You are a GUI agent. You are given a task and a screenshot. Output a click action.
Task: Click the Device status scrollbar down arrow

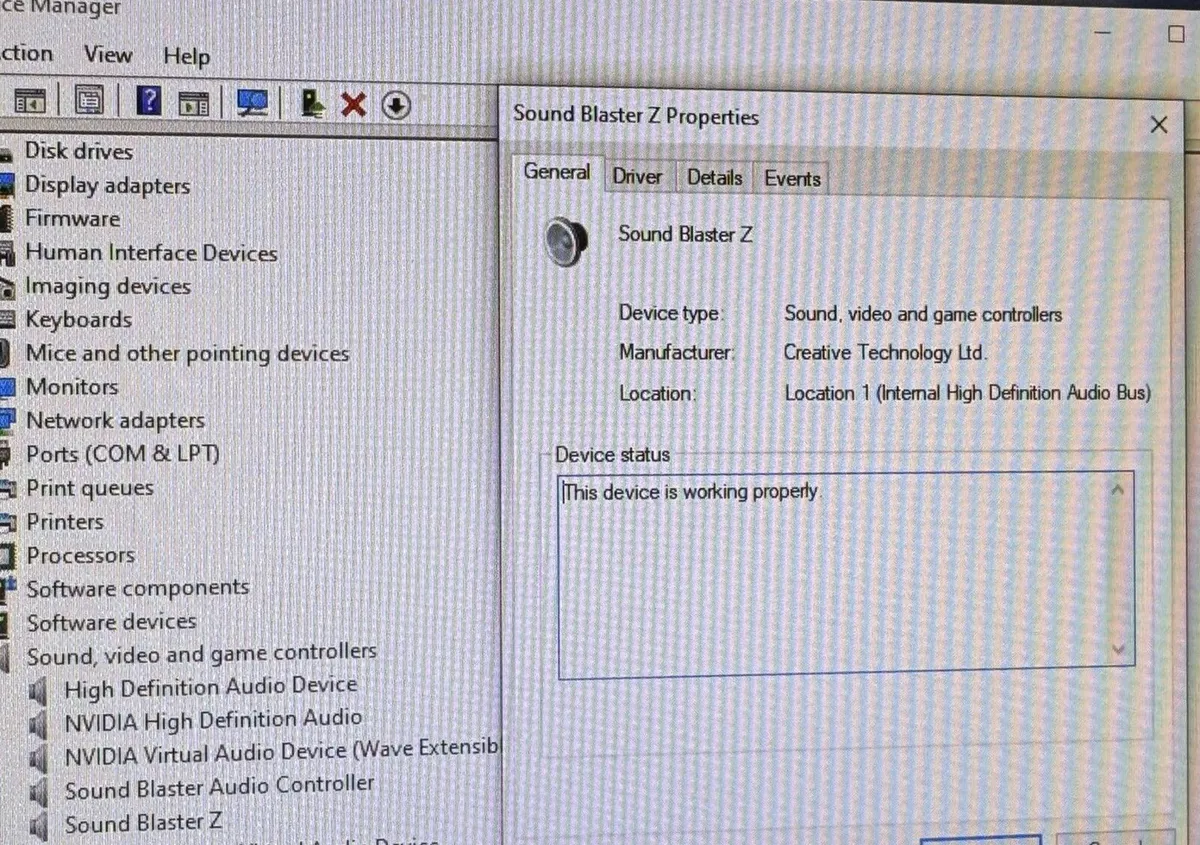pos(1119,650)
